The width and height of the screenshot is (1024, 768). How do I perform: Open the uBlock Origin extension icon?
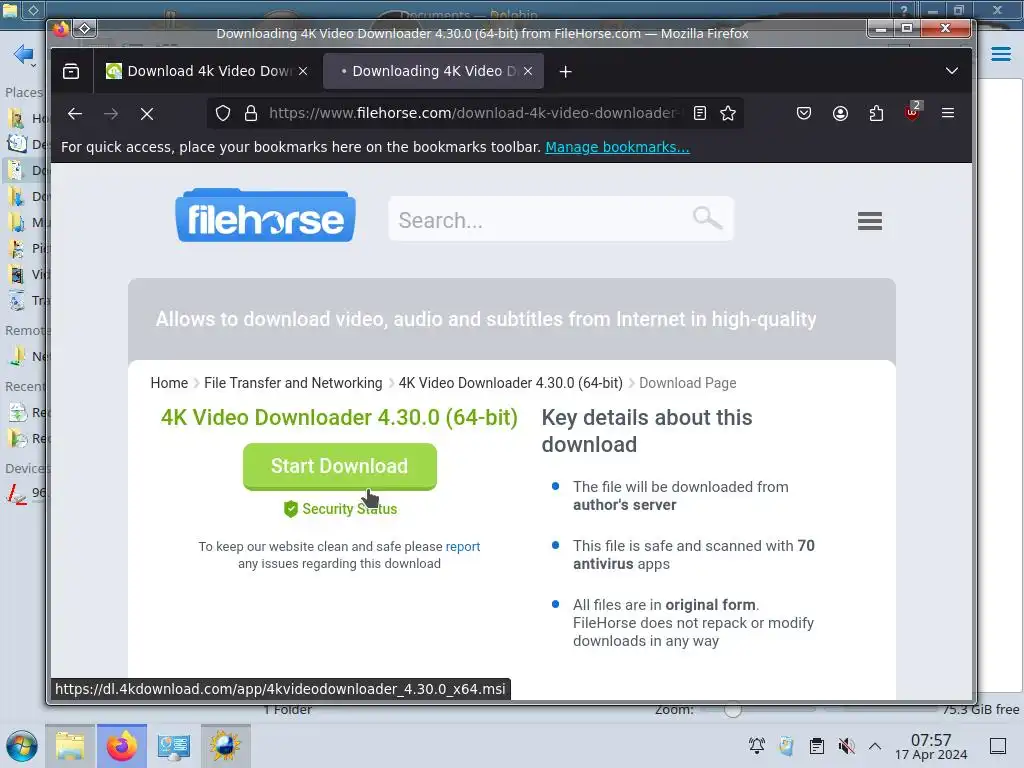pyautogui.click(x=912, y=112)
